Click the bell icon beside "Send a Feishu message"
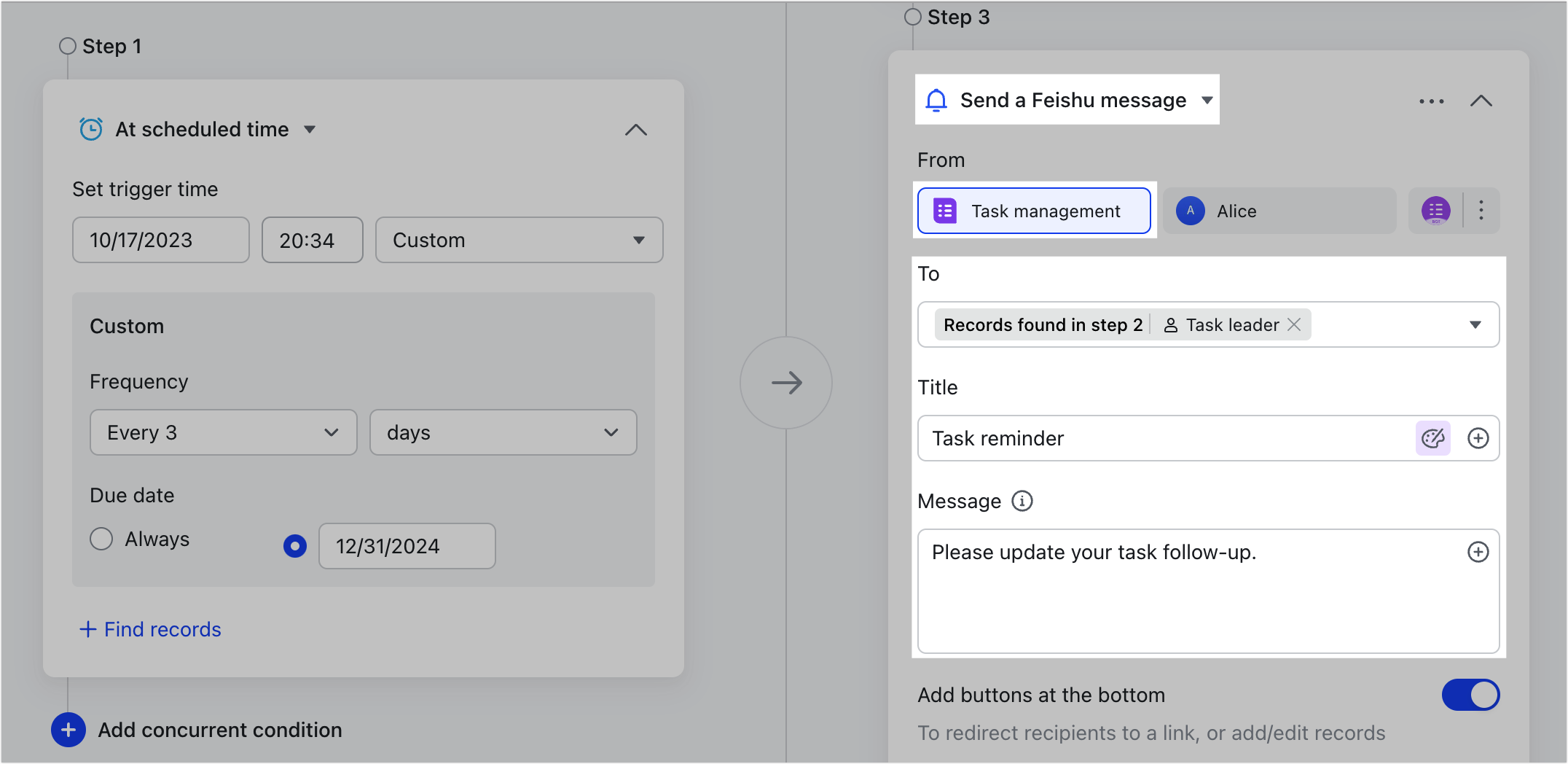Image resolution: width=1568 pixels, height=764 pixels. (936, 100)
